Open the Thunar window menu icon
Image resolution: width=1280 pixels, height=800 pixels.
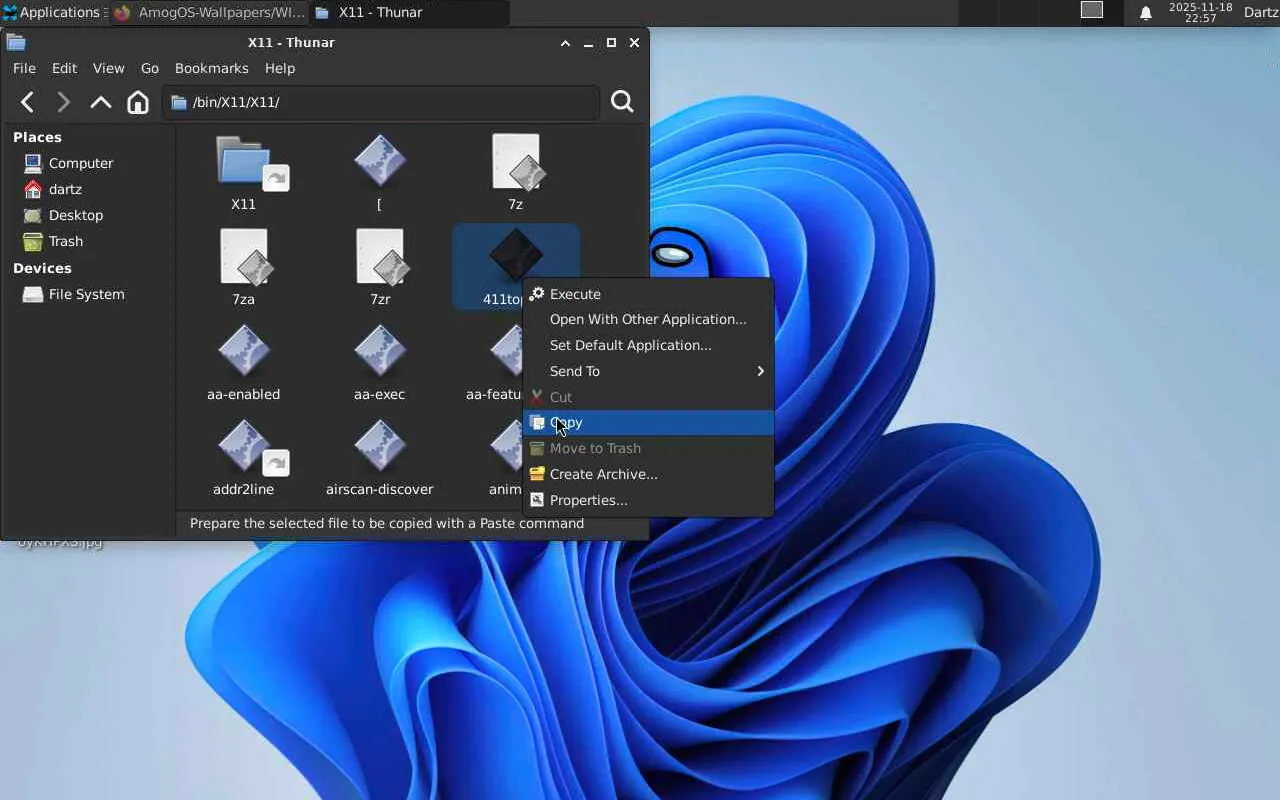tap(16, 42)
